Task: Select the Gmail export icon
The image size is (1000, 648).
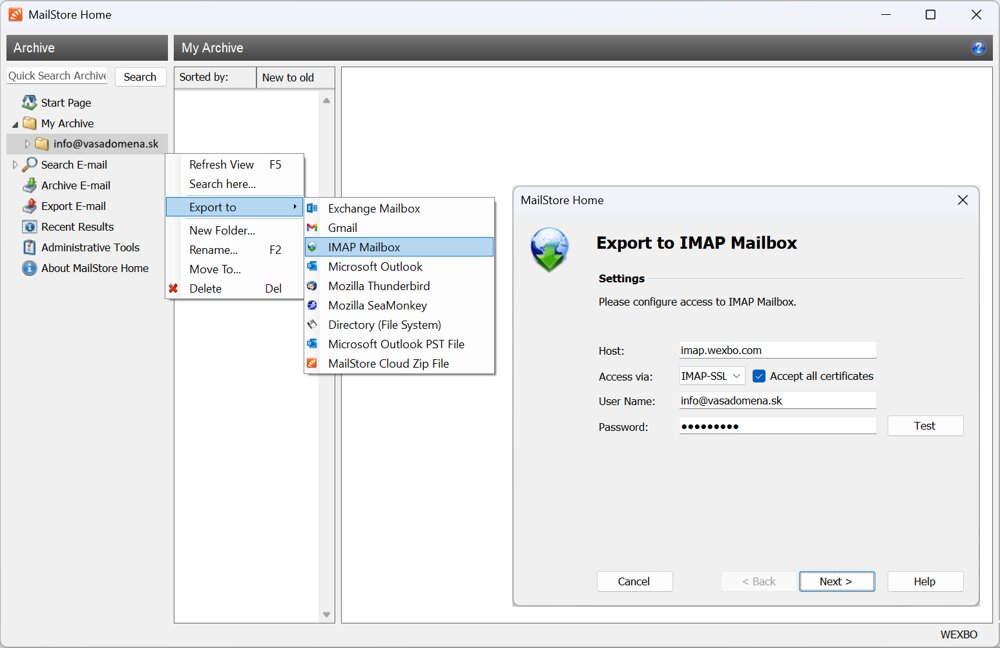Action: 313,227
